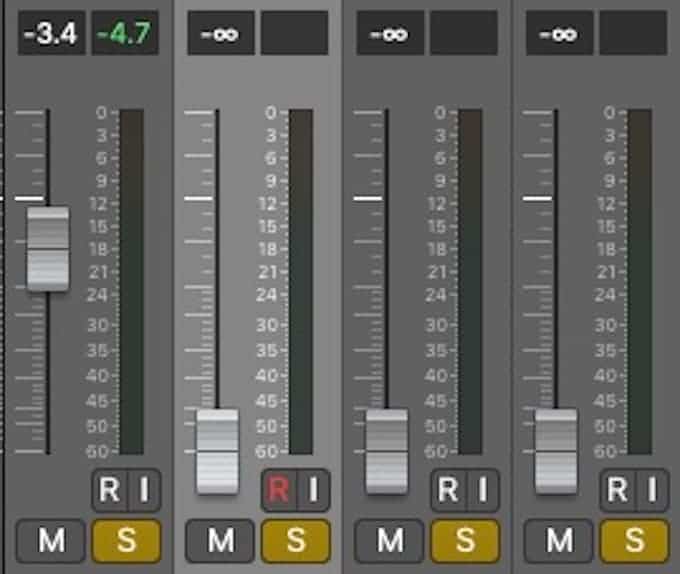Image resolution: width=680 pixels, height=574 pixels.
Task: Solo the first channel strip showing -3.4
Action: (126, 541)
